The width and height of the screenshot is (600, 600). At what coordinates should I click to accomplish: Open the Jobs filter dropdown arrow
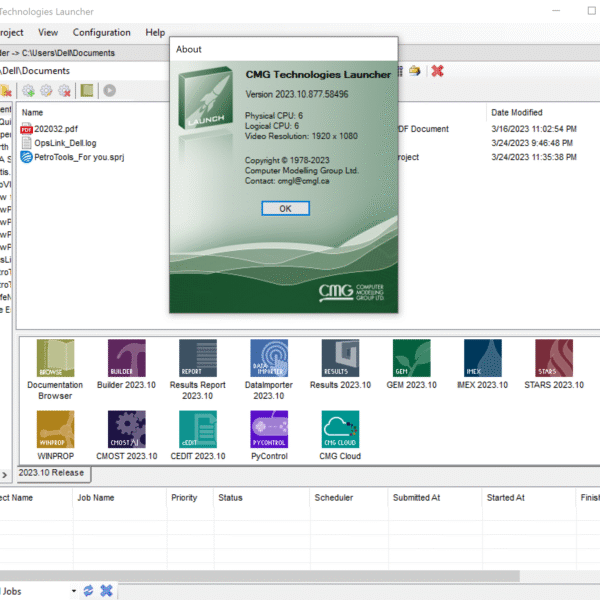pyautogui.click(x=74, y=591)
